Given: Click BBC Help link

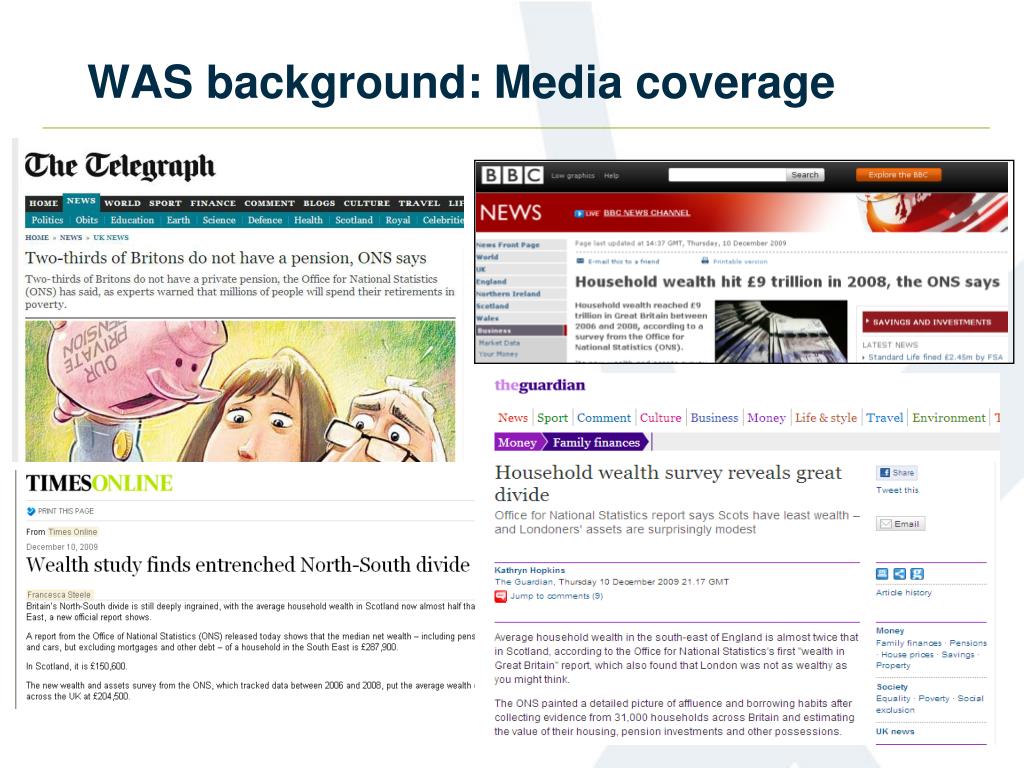Looking at the screenshot, I should (x=611, y=176).
